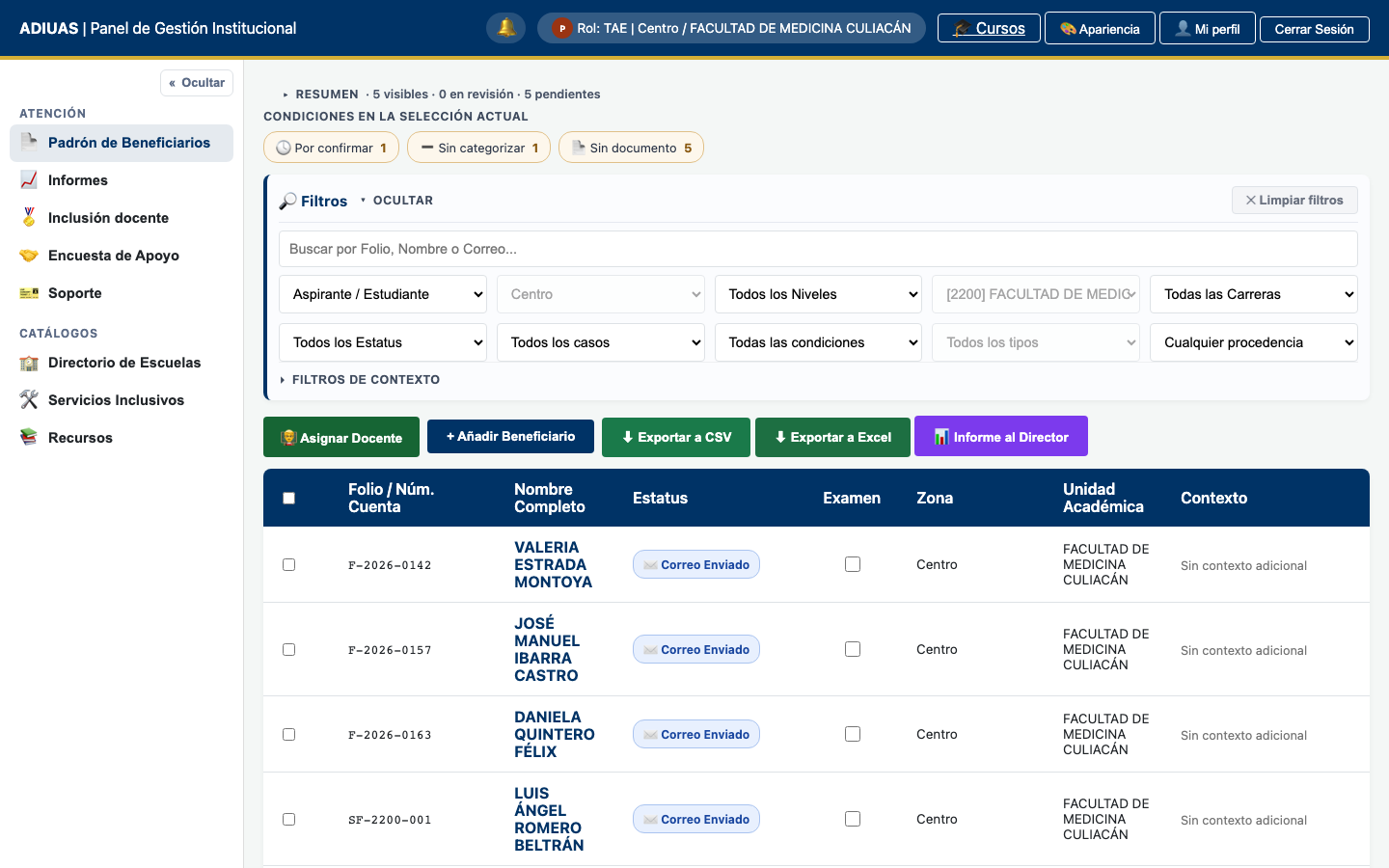Click the search field for Folio, Nombre o Correo

pos(818,249)
